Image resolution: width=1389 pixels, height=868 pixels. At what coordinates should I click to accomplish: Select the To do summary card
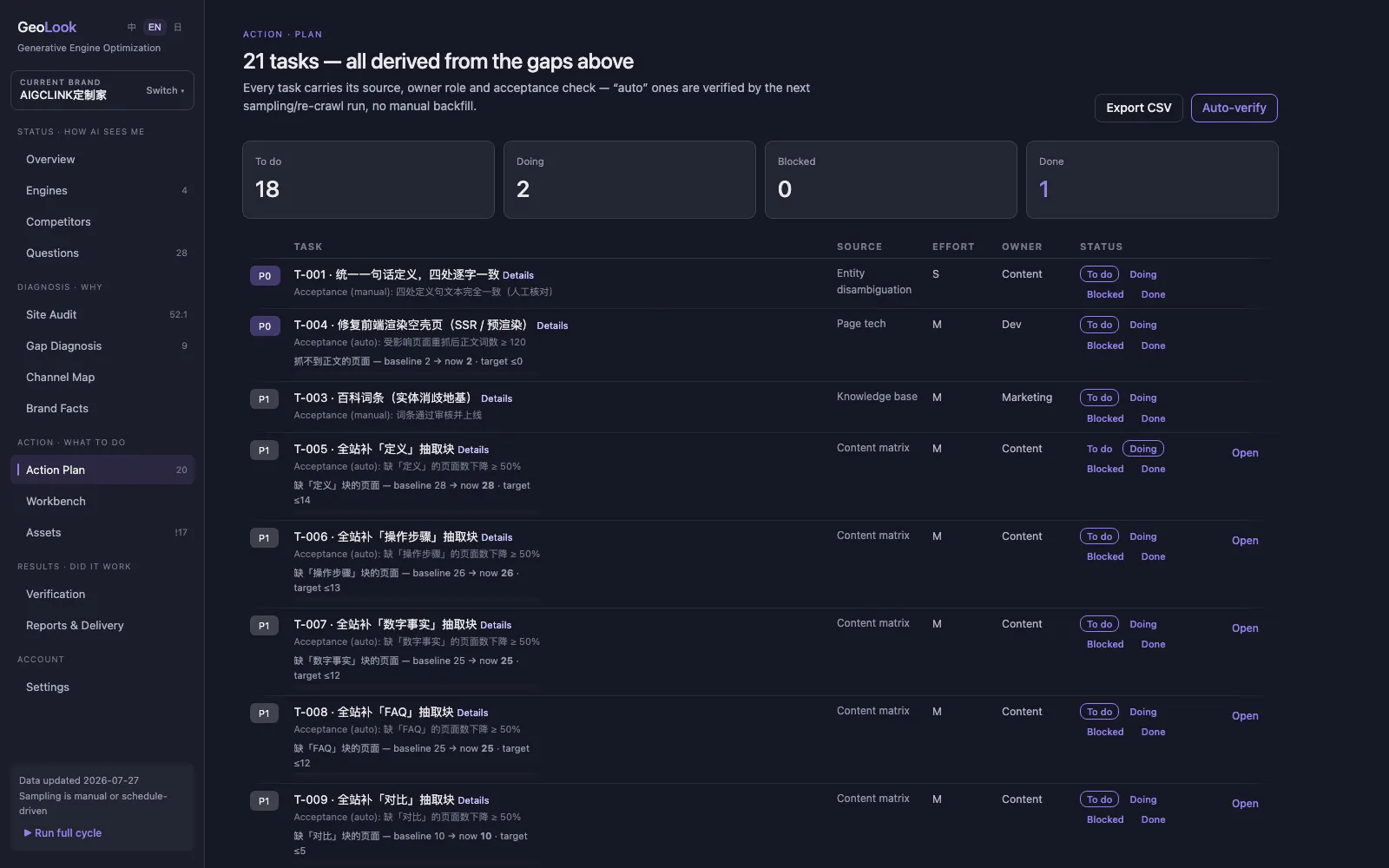368,180
